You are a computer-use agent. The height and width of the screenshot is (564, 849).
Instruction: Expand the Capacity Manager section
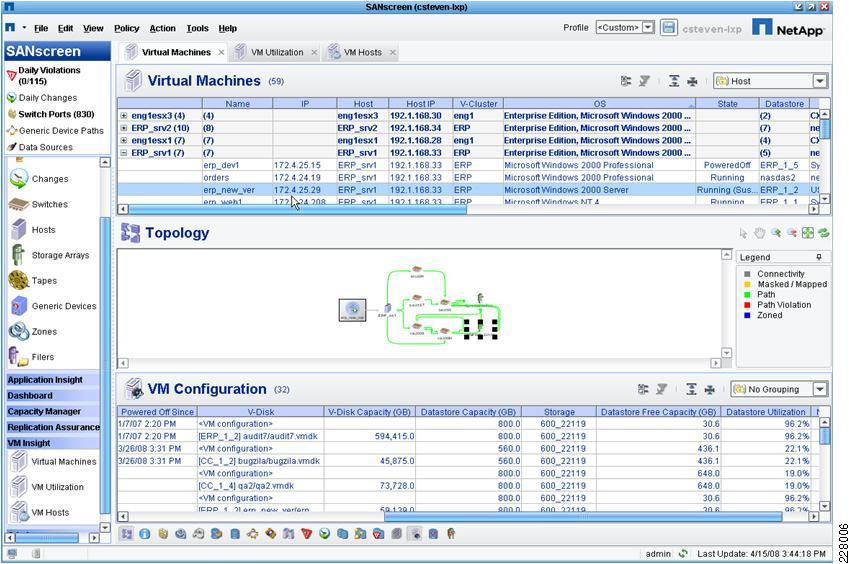pyautogui.click(x=53, y=411)
